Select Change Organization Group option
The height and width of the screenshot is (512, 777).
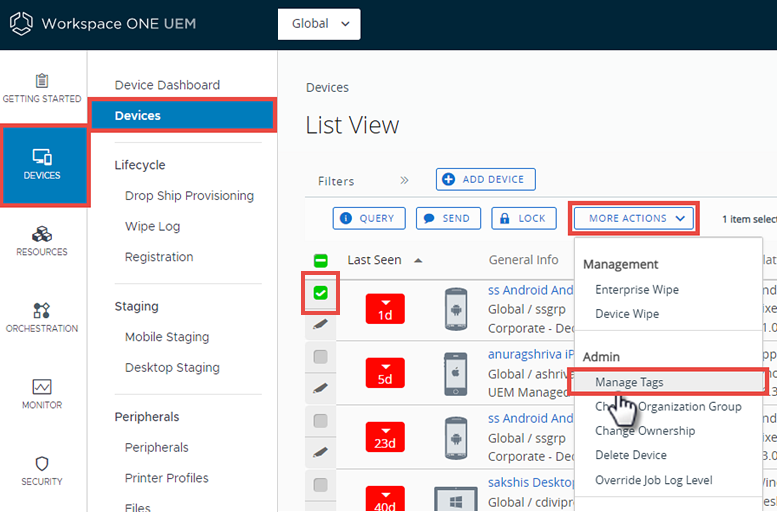(x=668, y=406)
